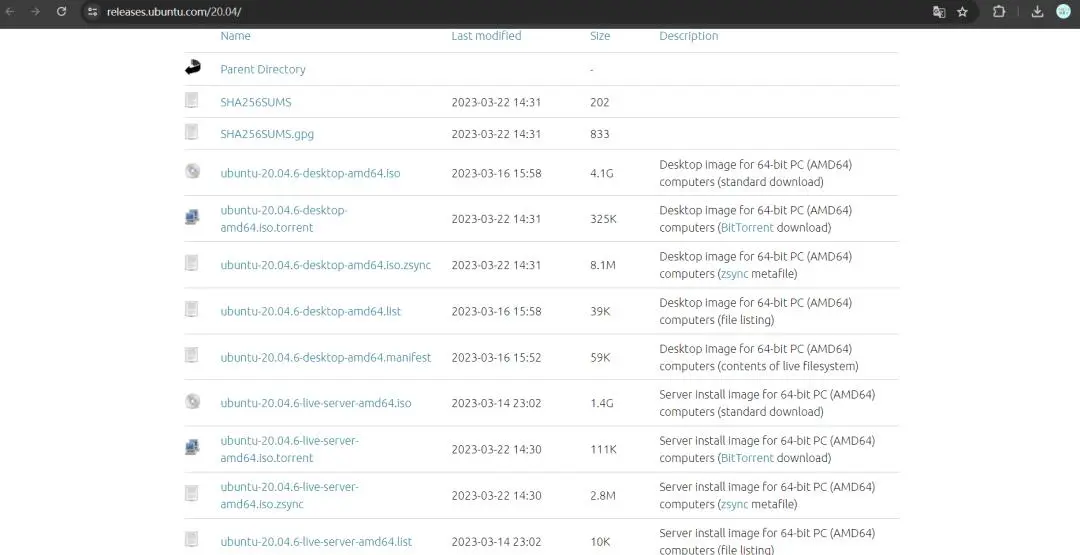This screenshot has width=1080, height=555.
Task: Click the size value 39K
Action: click(601, 311)
